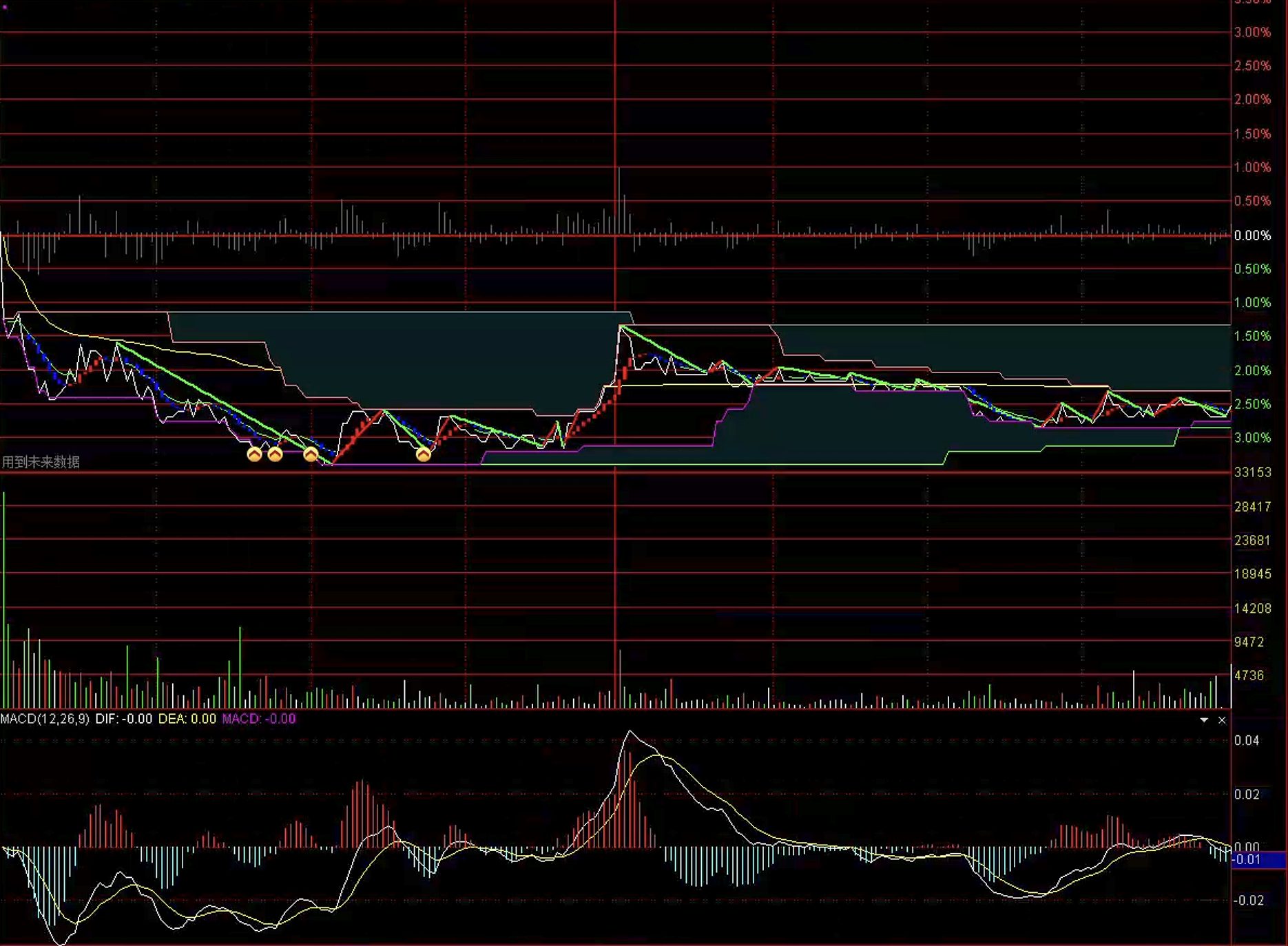Screen dimensions: 1288x946
Task: Click the 2.00% label below the zero line
Action: pyautogui.click(x=1252, y=370)
